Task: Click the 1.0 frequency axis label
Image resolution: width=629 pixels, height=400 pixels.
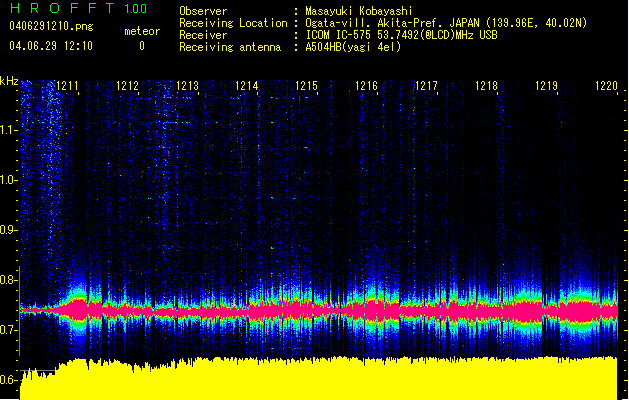Action: 10,180
